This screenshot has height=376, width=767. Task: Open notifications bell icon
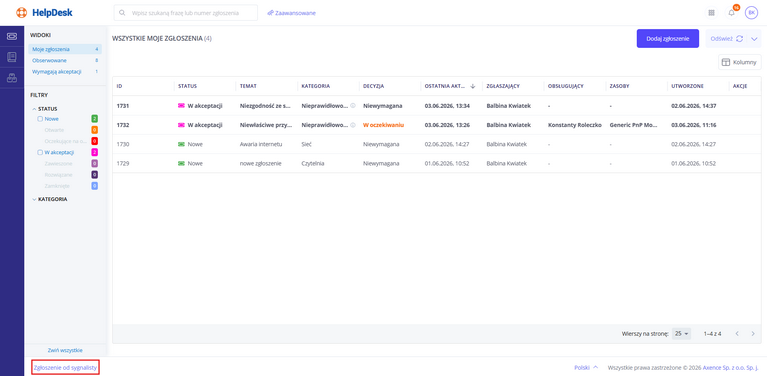(731, 13)
